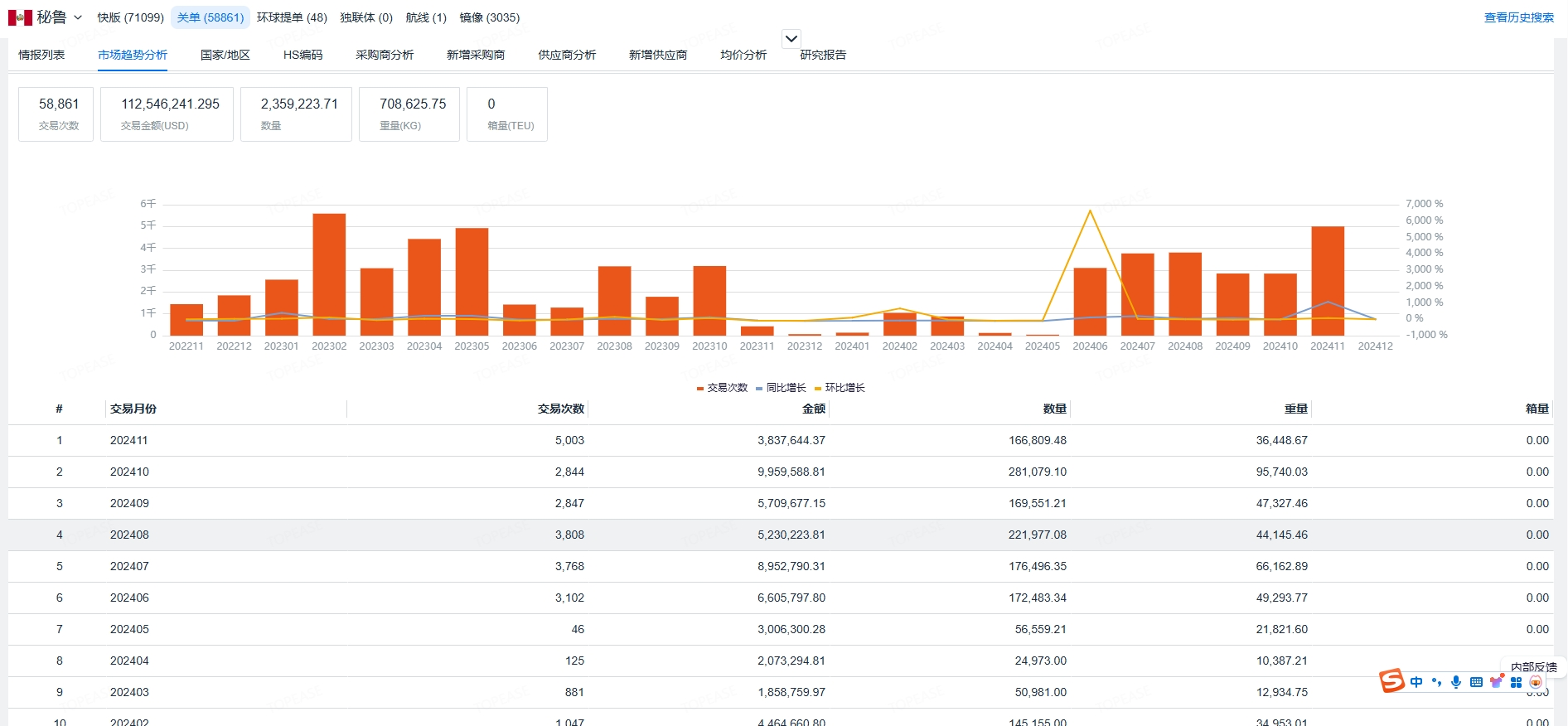Switch to the 采购商分析 tab

click(x=385, y=55)
